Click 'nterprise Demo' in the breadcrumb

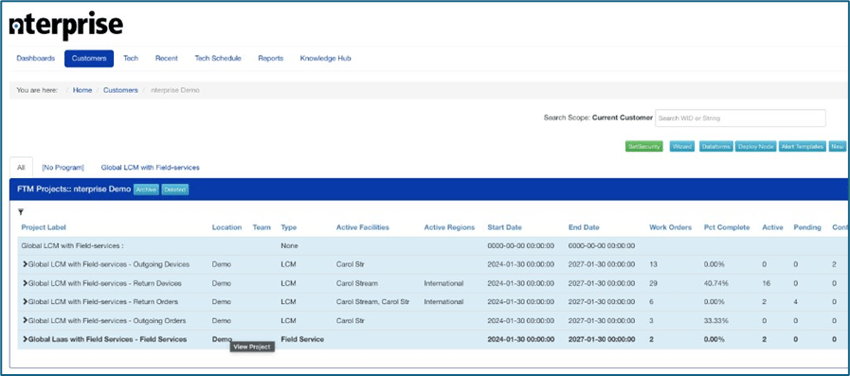click(x=175, y=90)
